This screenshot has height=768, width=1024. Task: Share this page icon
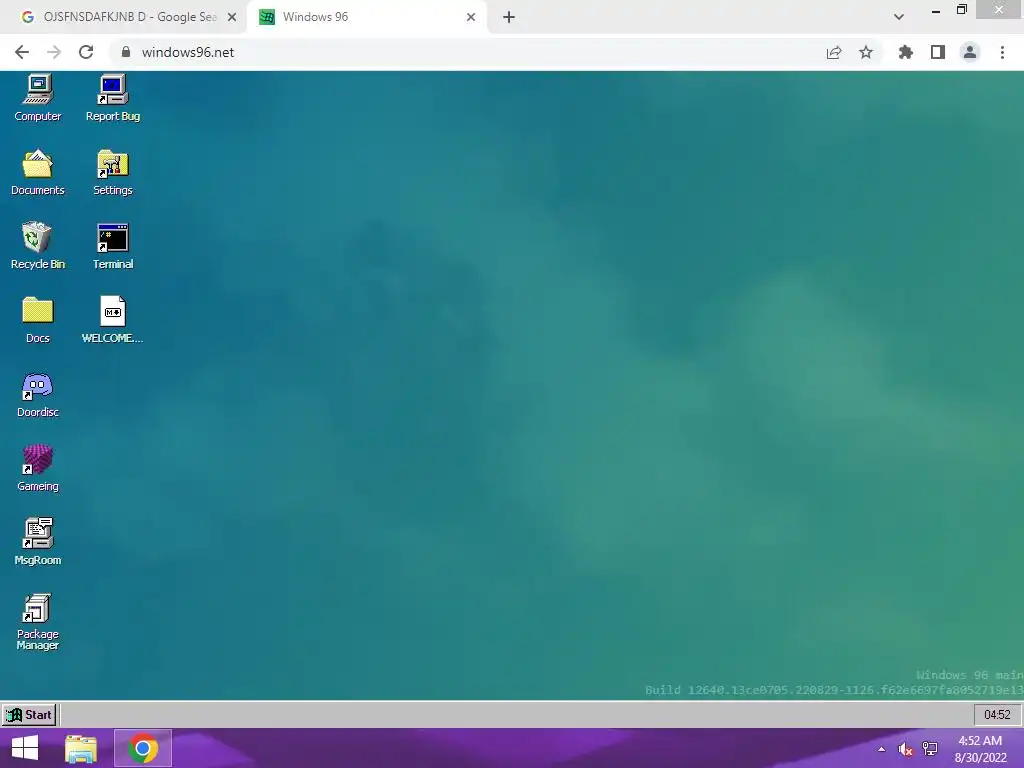point(834,52)
